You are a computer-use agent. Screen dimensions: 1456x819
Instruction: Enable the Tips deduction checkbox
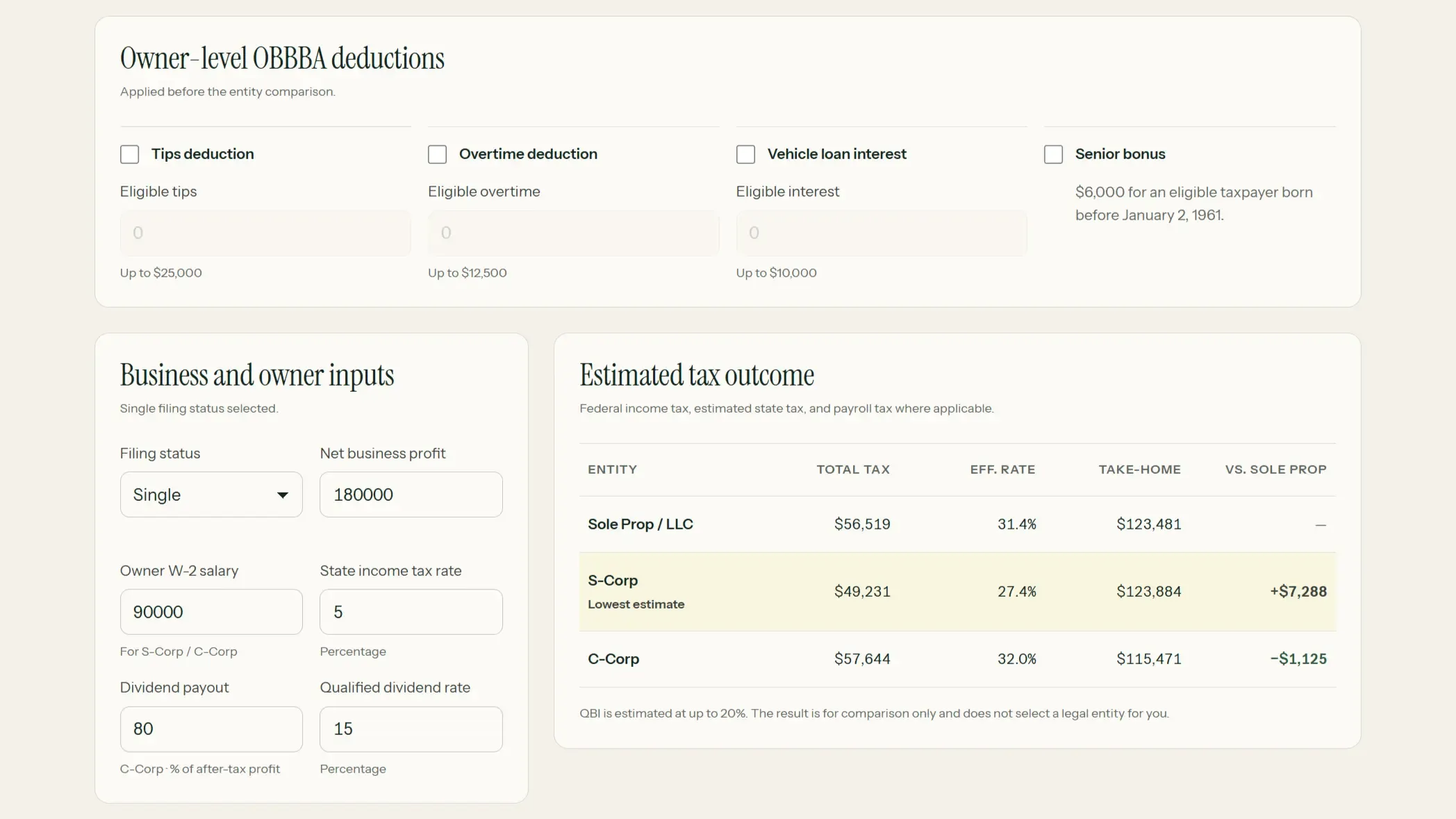129,154
